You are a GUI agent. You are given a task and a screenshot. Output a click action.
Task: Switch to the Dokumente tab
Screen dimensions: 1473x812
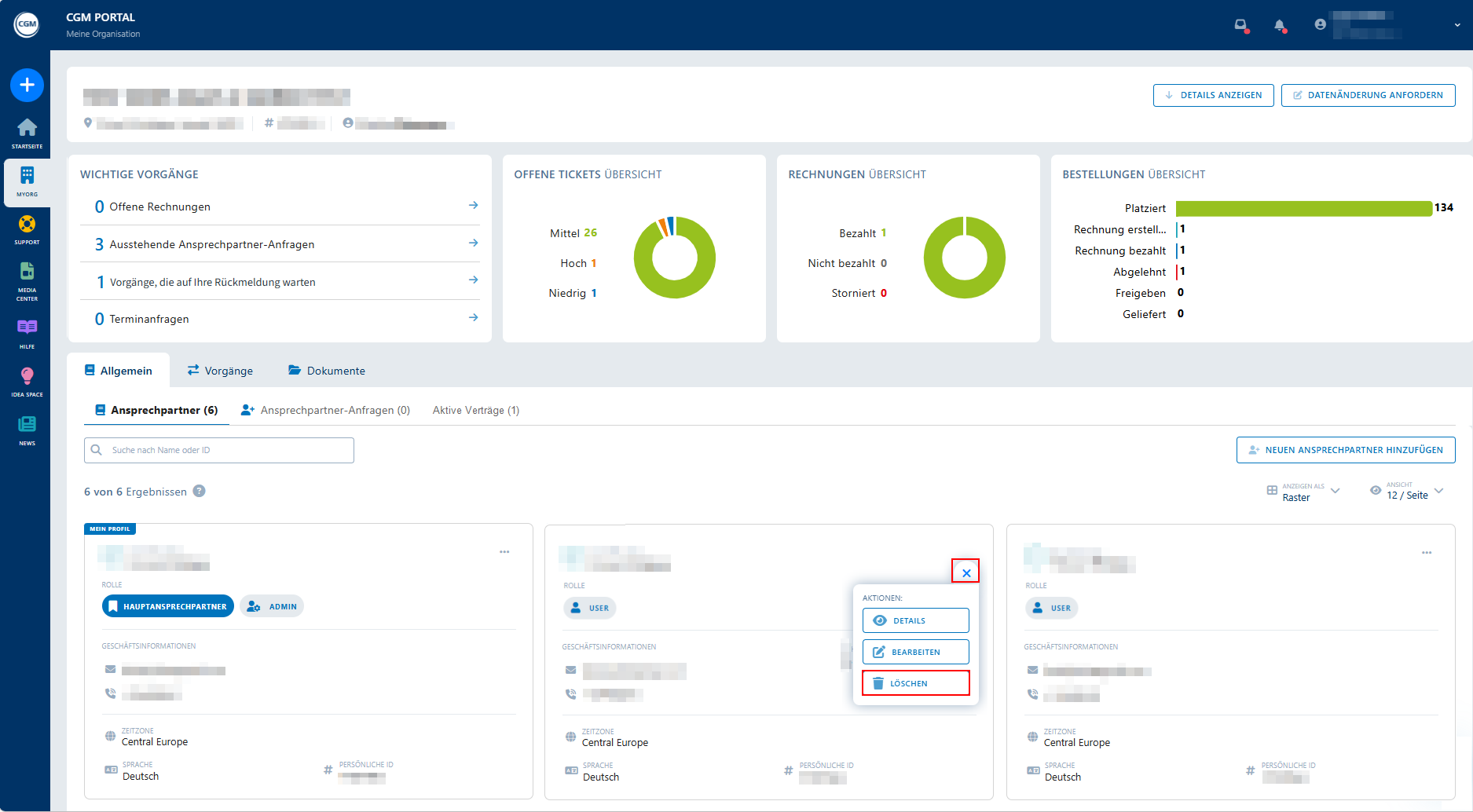pos(327,371)
